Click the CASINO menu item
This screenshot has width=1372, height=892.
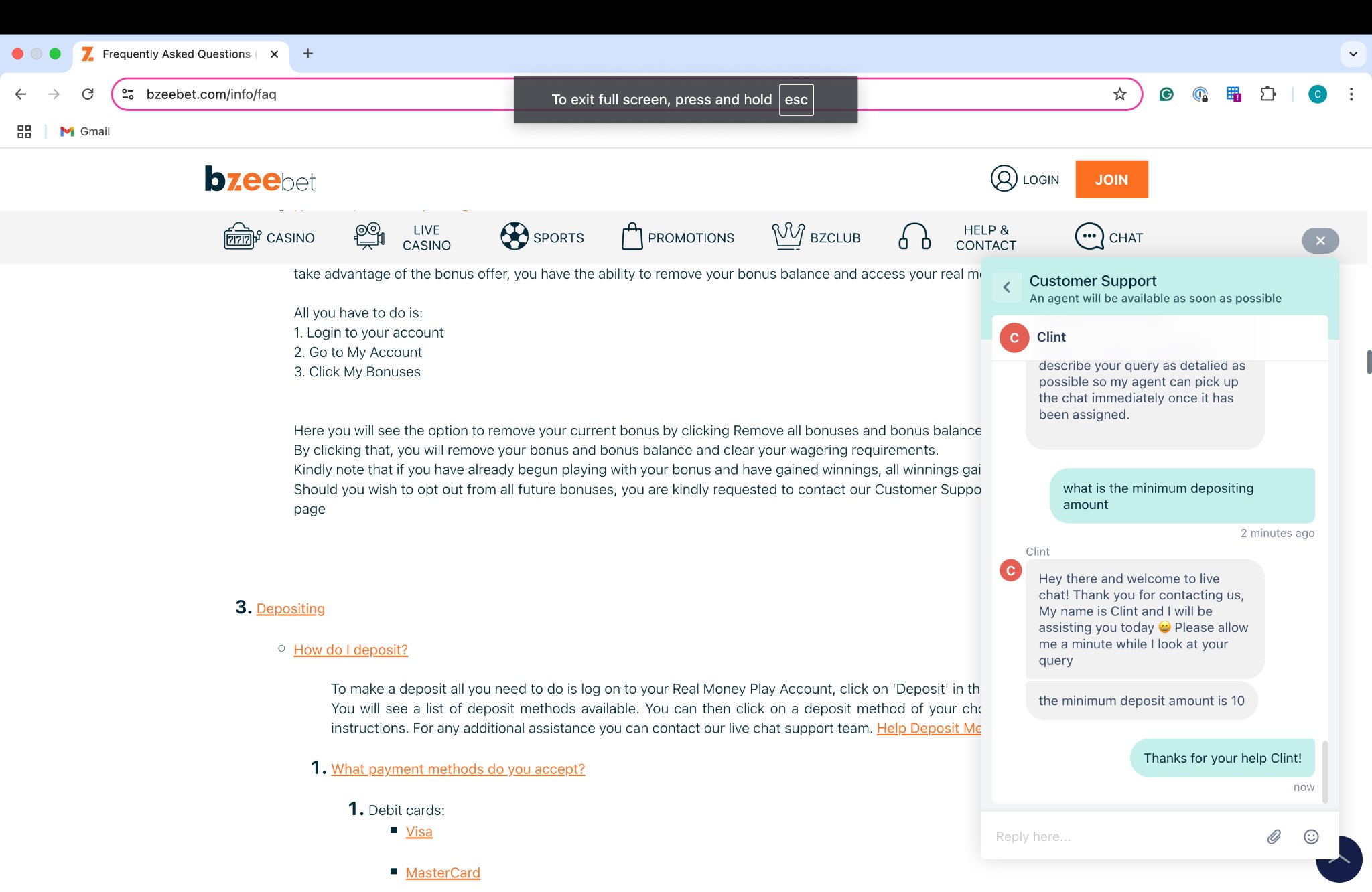[x=290, y=238]
